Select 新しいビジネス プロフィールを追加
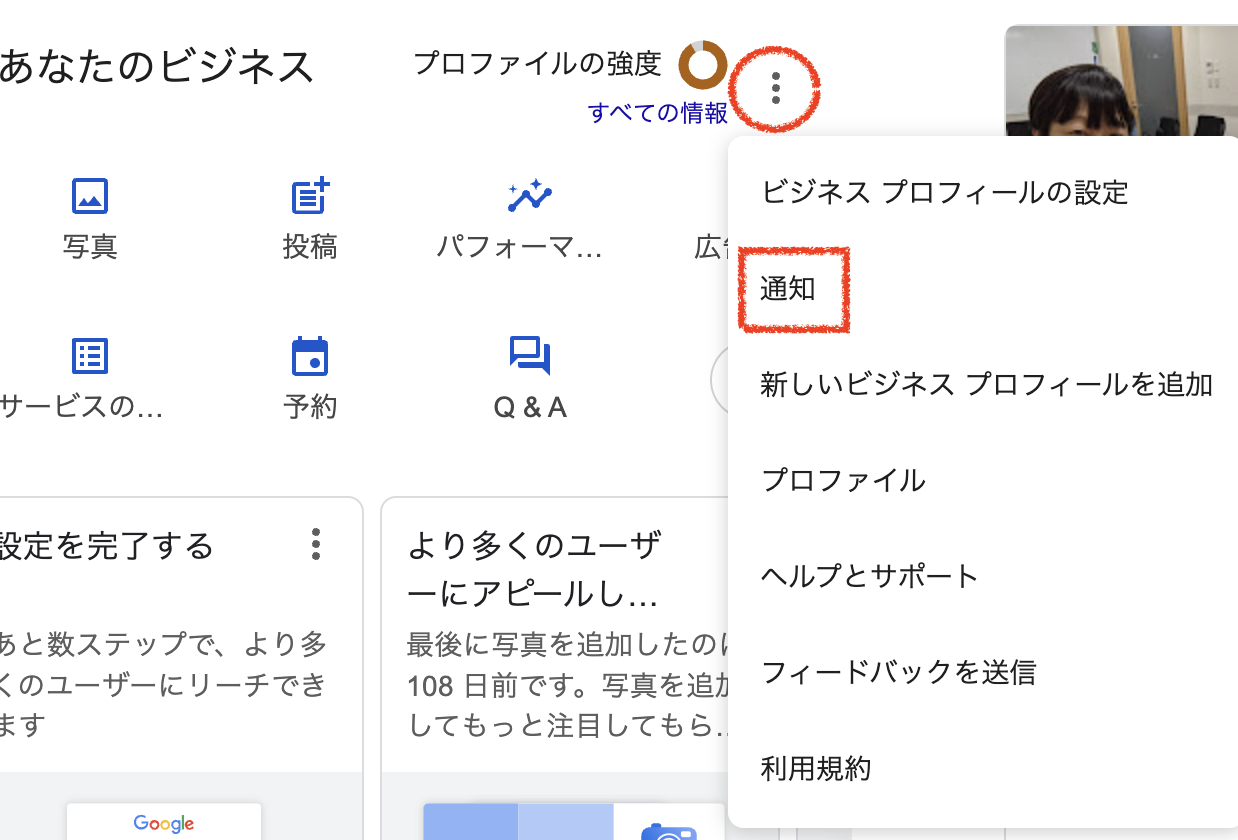 tap(985, 385)
